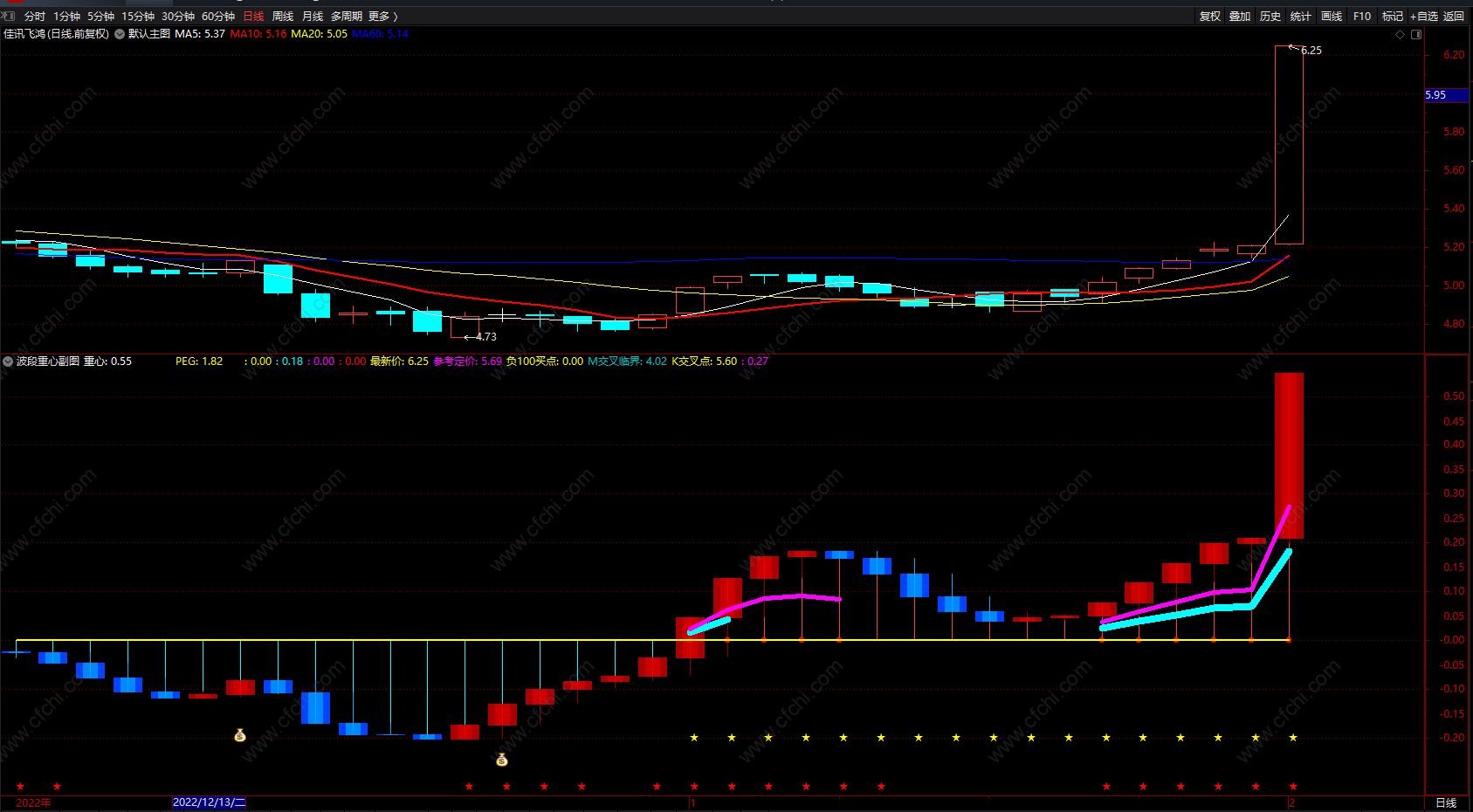Click the MA5: 5.37 indicator label
Screen dimensions: 1473x812
(x=200, y=34)
